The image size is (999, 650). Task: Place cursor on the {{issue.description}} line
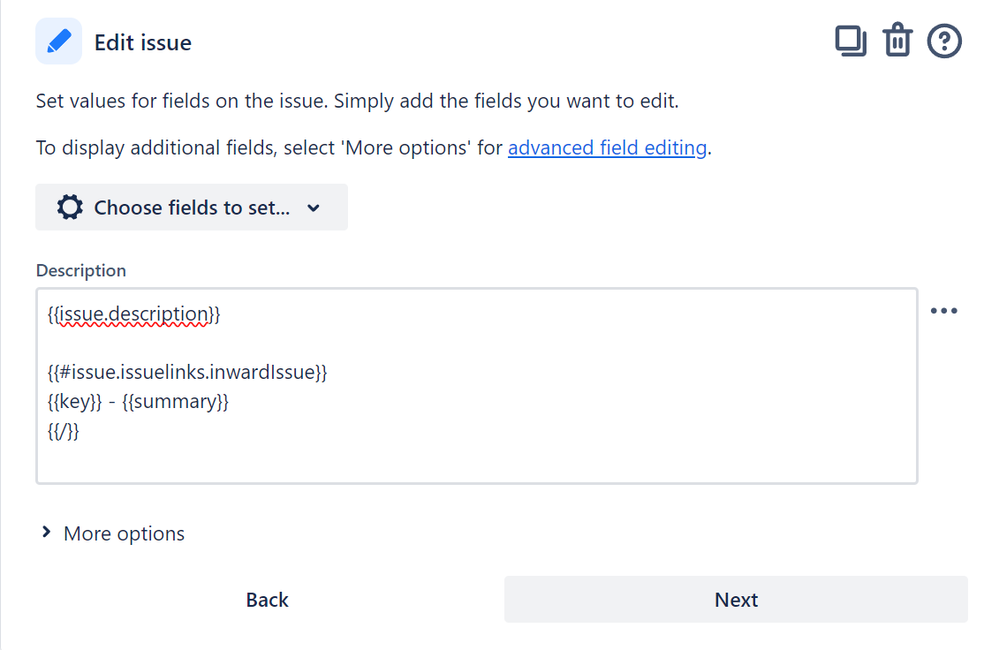point(134,314)
